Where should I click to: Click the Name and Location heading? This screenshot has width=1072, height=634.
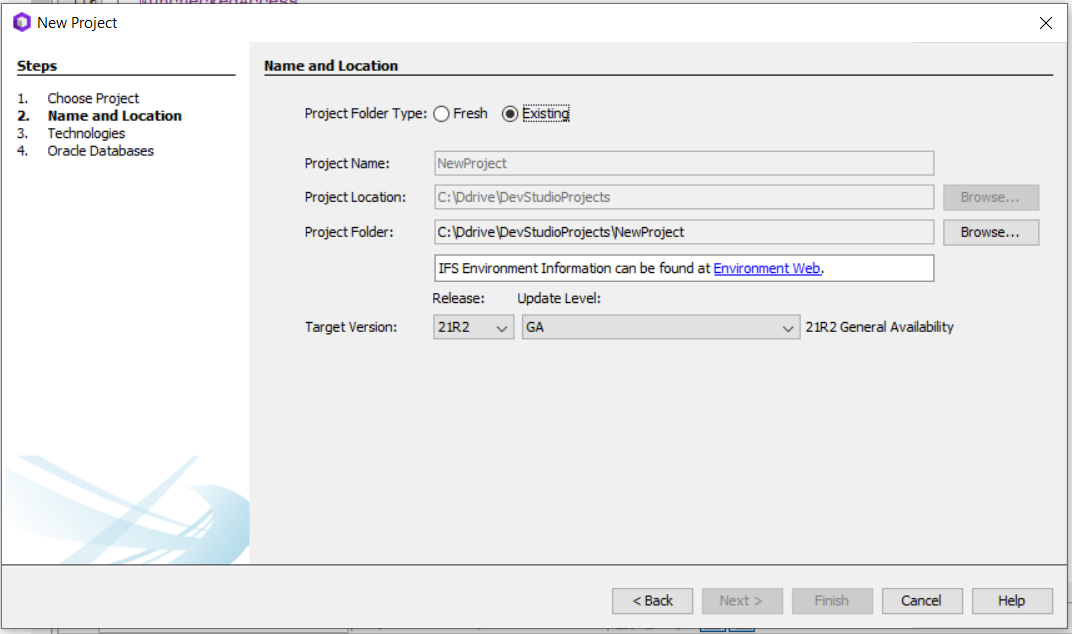tap(331, 66)
